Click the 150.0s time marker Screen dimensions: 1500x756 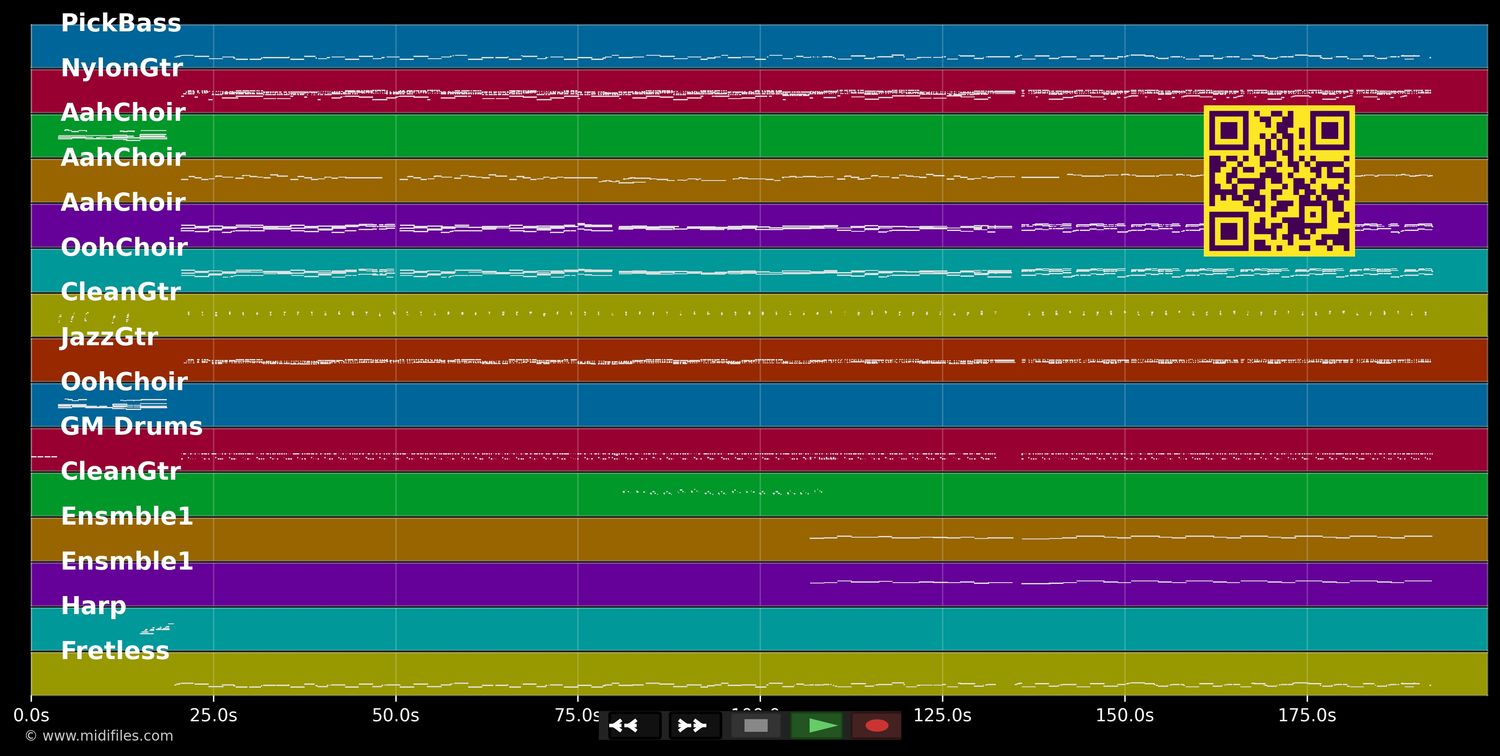(1124, 715)
